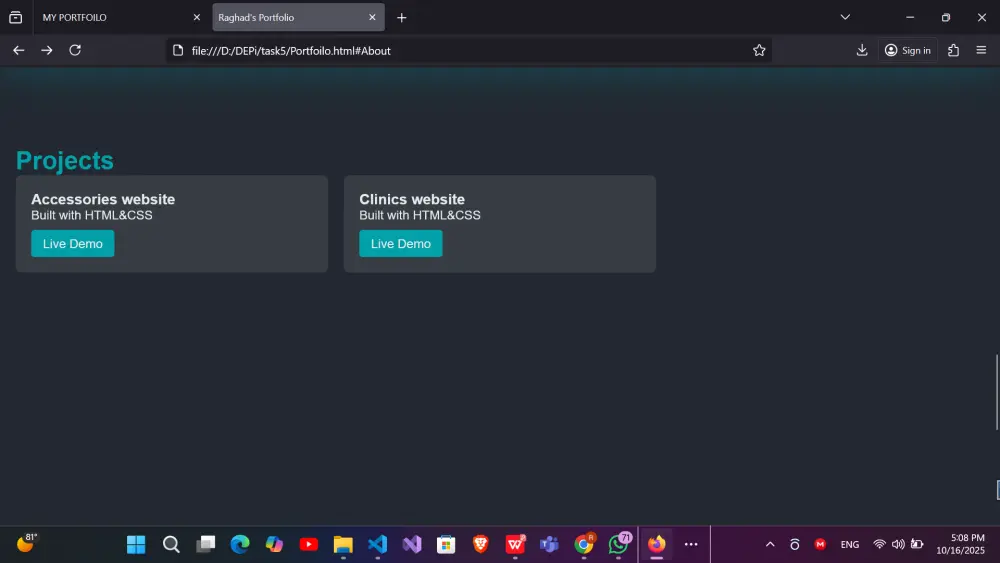Click the Firefox icon on the taskbar
This screenshot has height=563, width=1000.
[x=657, y=545]
